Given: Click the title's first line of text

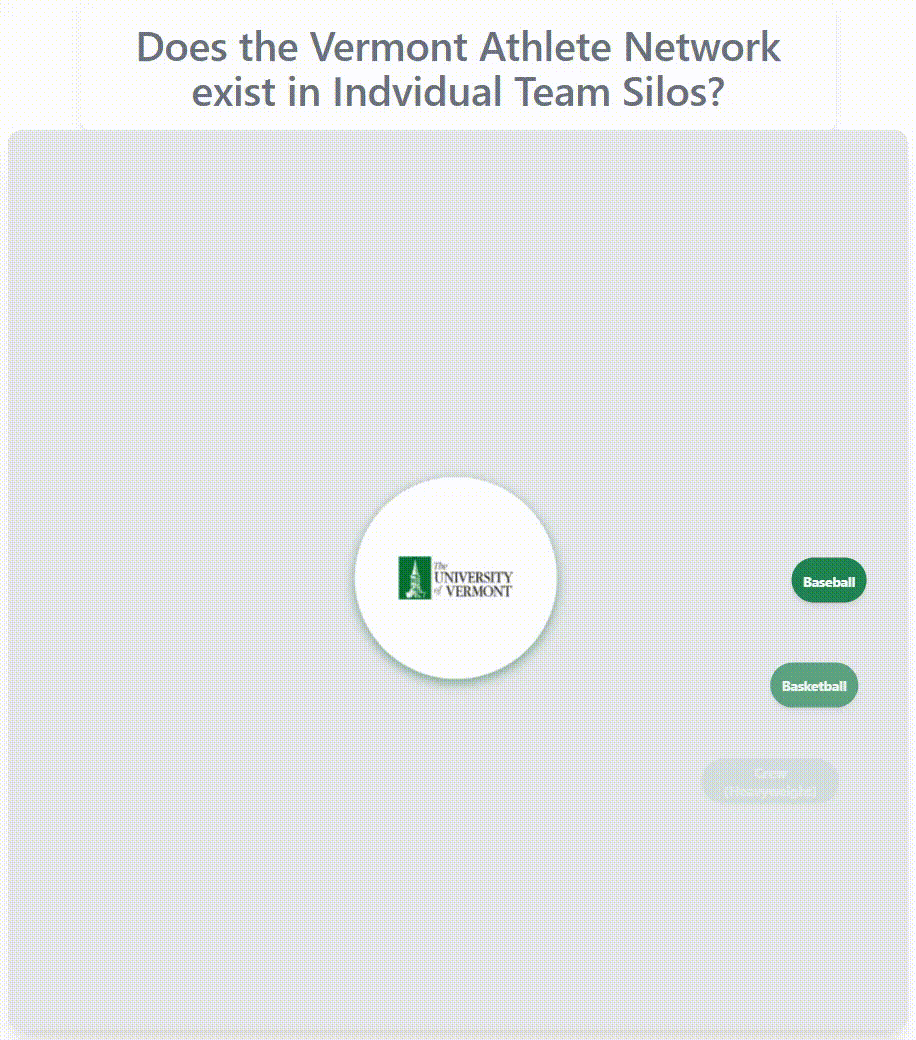Looking at the screenshot, I should (458, 47).
